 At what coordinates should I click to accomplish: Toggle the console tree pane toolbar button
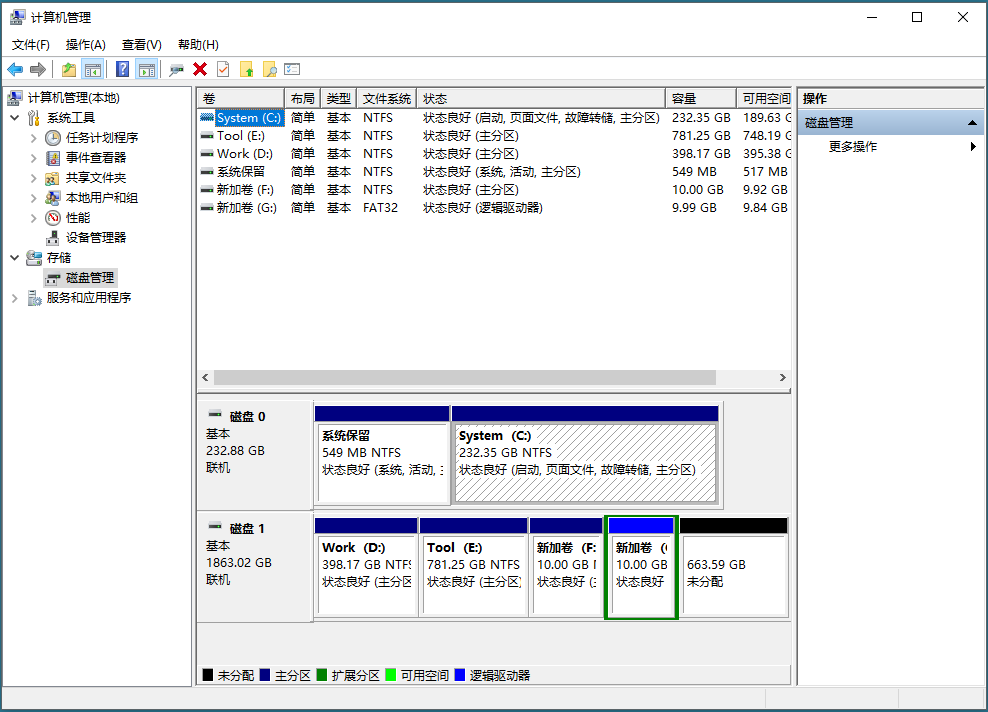[x=93, y=69]
